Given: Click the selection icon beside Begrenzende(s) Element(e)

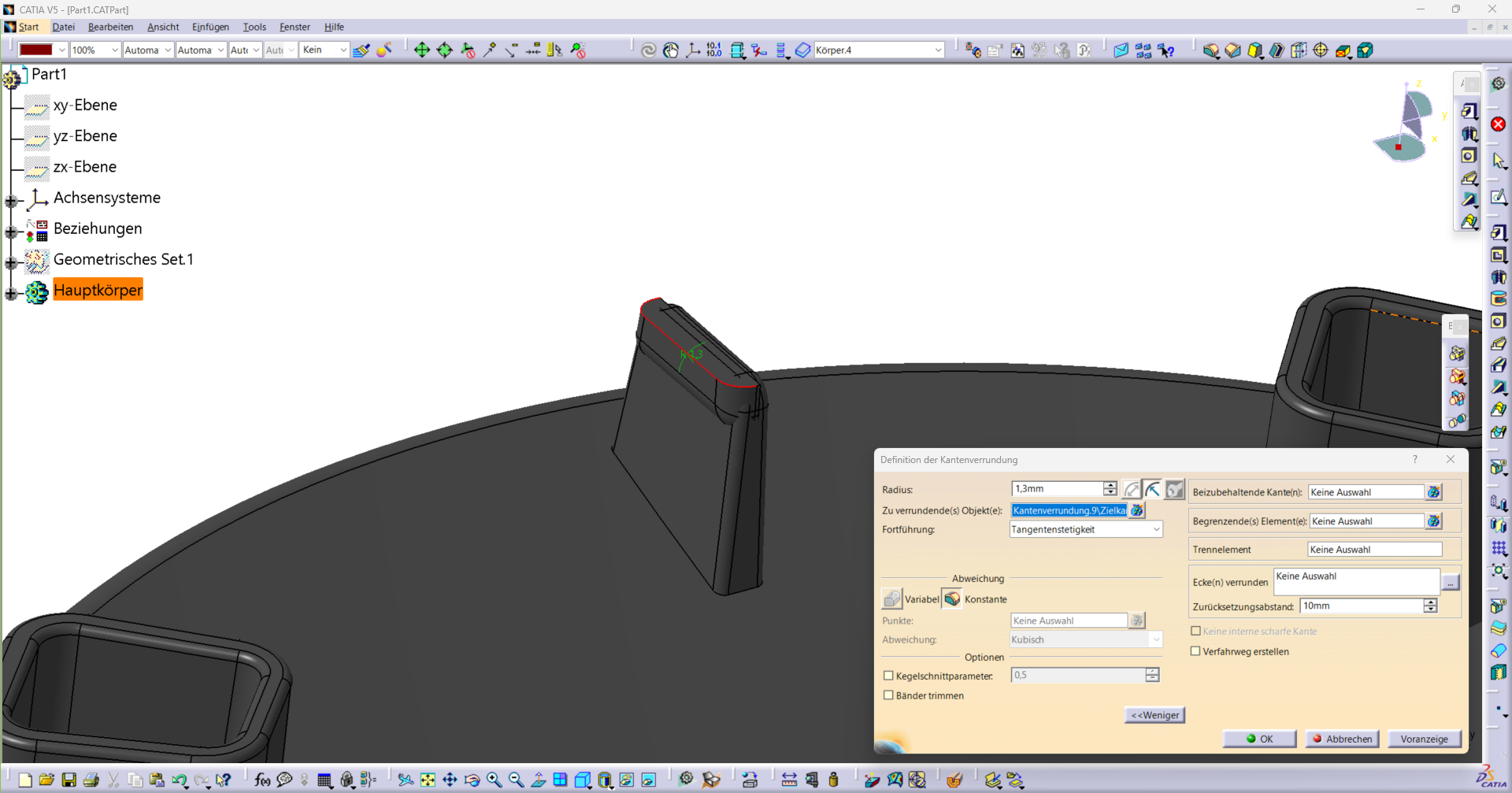Looking at the screenshot, I should (x=1434, y=521).
